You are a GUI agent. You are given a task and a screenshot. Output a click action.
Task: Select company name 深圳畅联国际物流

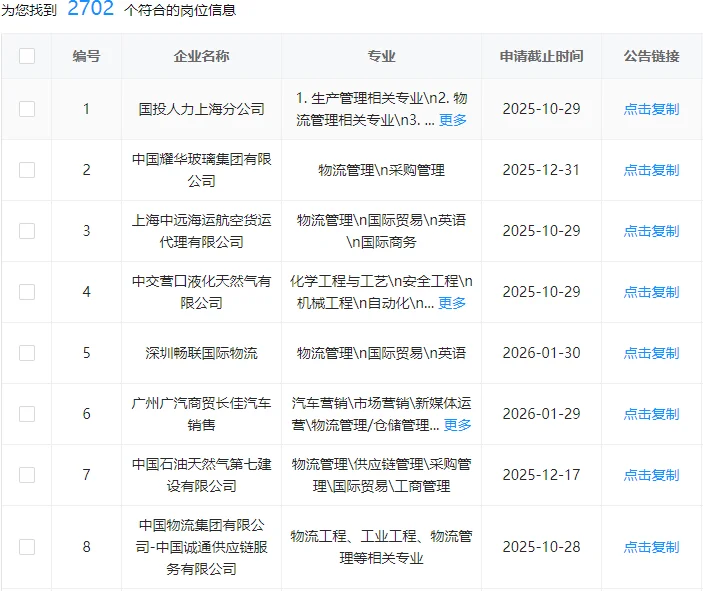[201, 353]
